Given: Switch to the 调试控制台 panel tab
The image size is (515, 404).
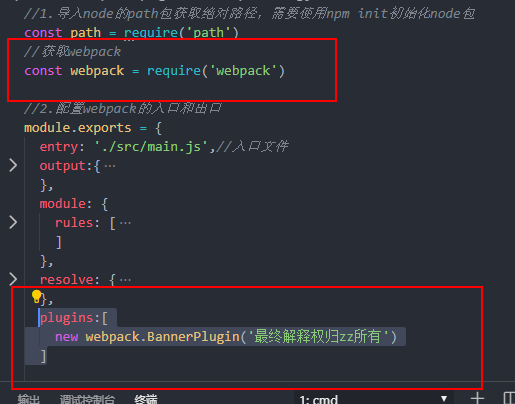Looking at the screenshot, I should click(x=87, y=399).
